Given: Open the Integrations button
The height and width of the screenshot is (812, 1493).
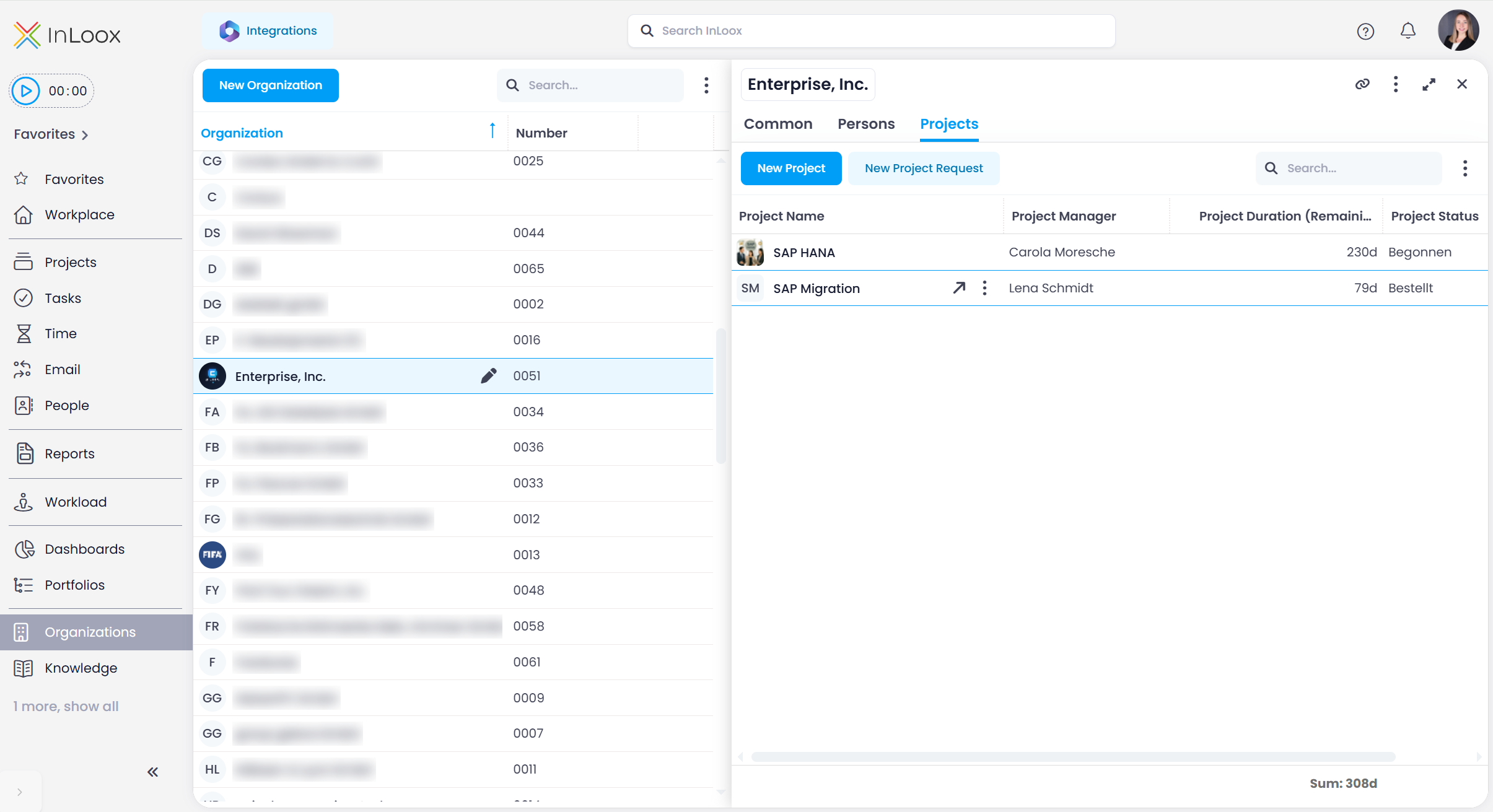Looking at the screenshot, I should click(x=268, y=31).
